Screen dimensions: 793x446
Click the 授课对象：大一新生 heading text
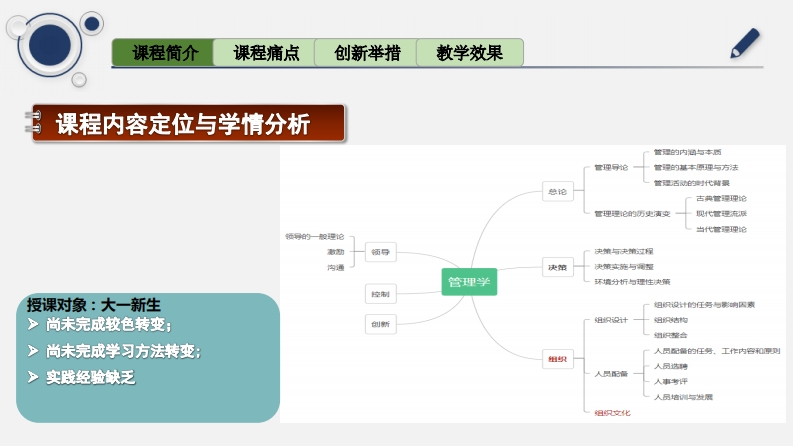(94, 305)
